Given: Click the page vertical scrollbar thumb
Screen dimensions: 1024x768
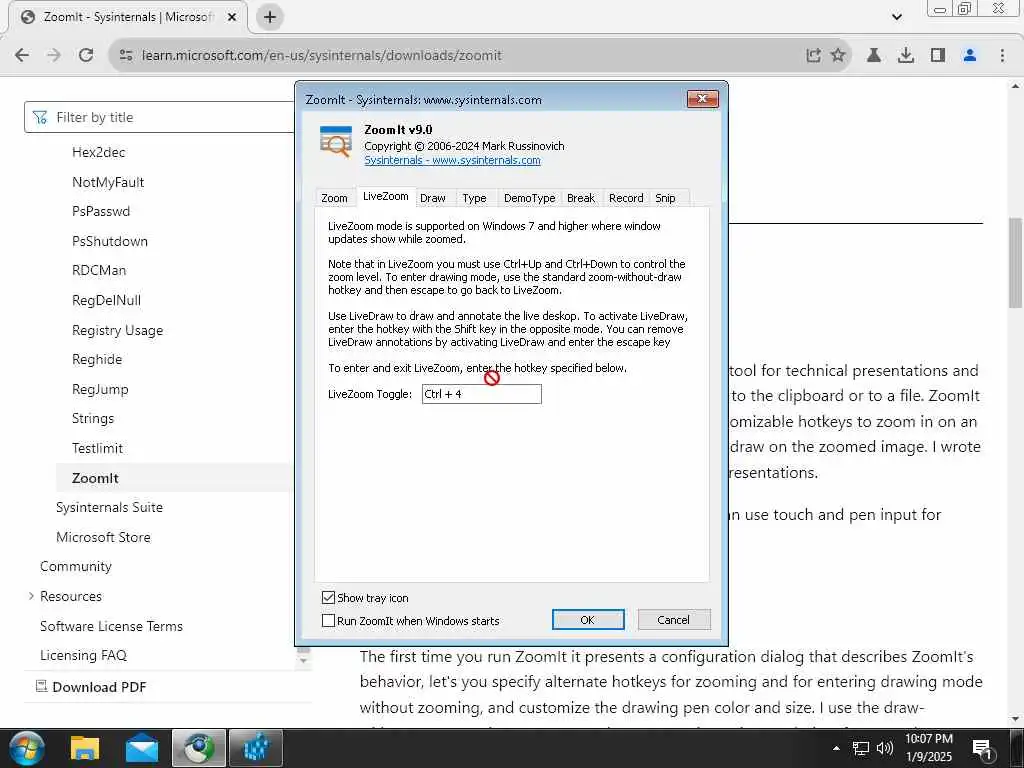Looking at the screenshot, I should click(x=1015, y=263).
